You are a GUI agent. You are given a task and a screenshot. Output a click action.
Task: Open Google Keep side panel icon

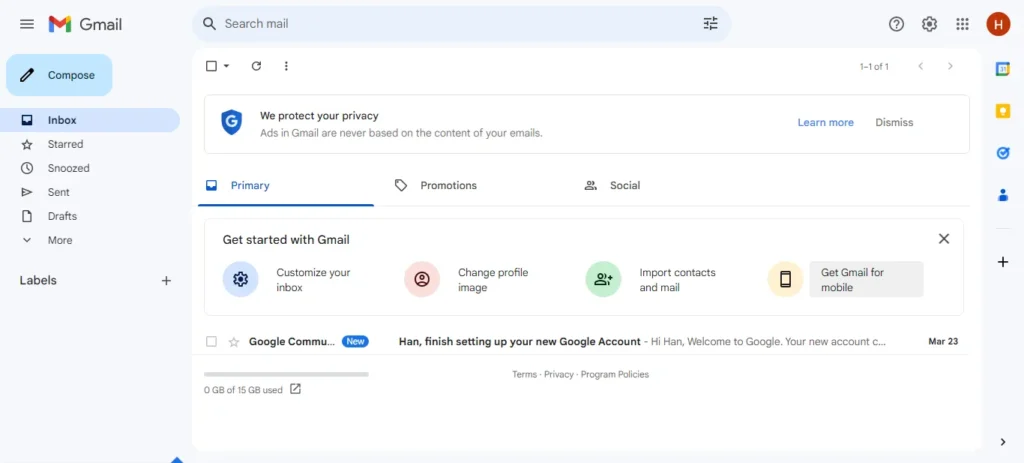point(1002,111)
